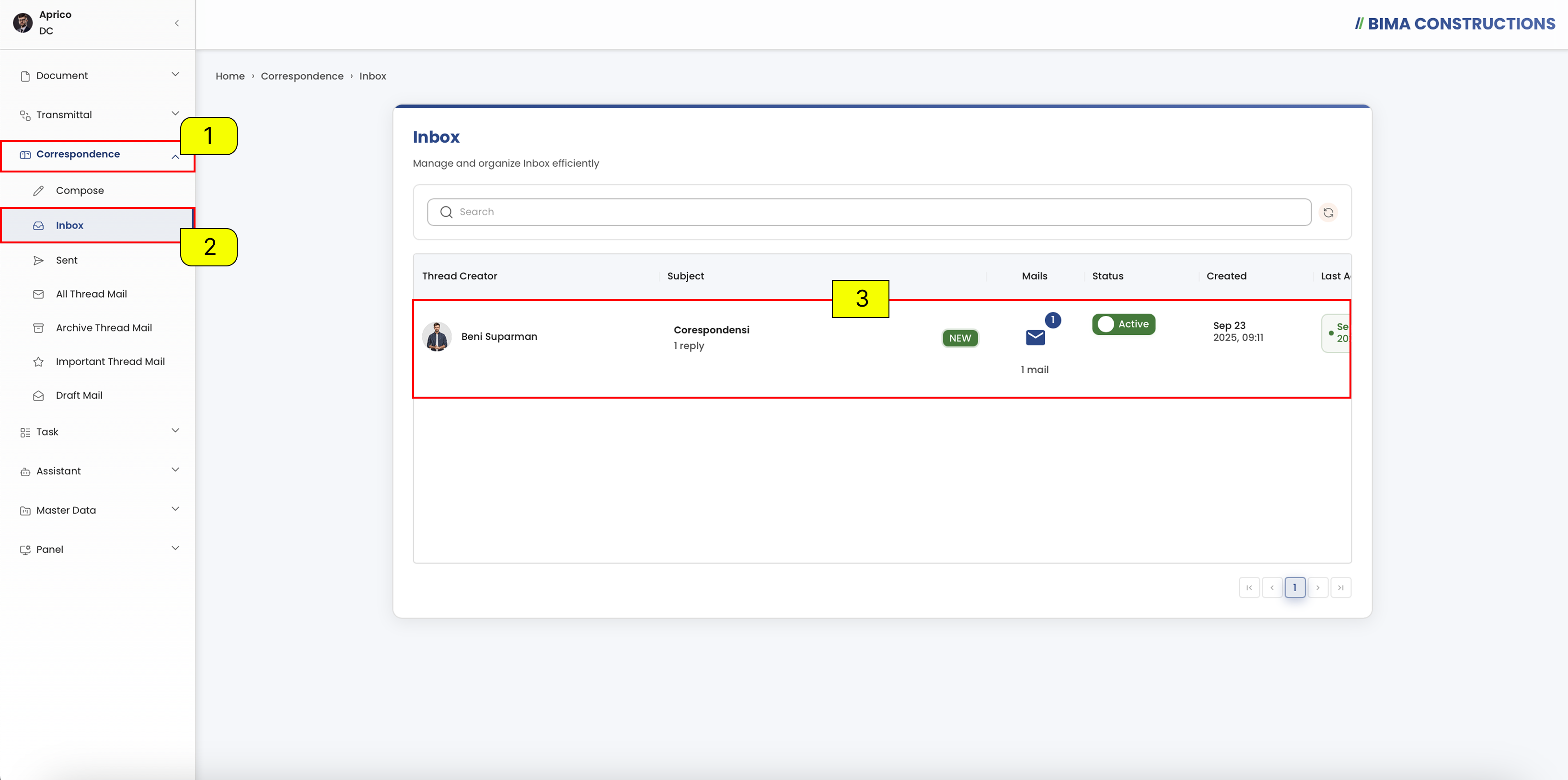1568x780 pixels.
Task: Click pagination first page button
Action: click(1249, 587)
